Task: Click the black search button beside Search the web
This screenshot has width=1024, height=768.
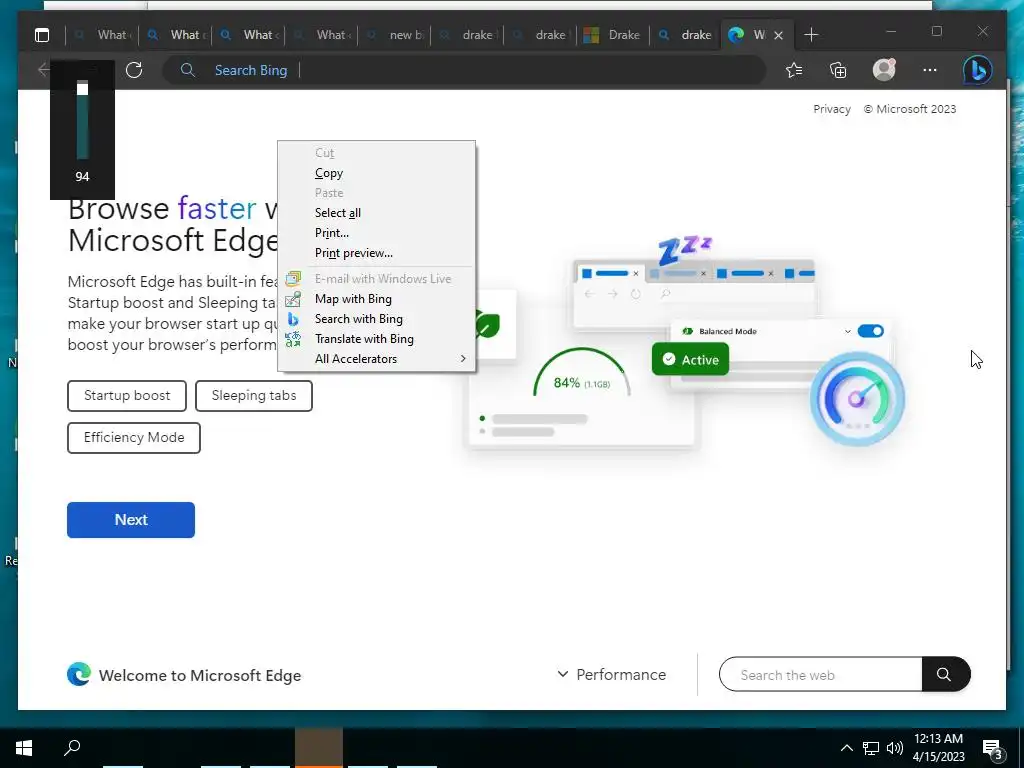Action: 946,674
